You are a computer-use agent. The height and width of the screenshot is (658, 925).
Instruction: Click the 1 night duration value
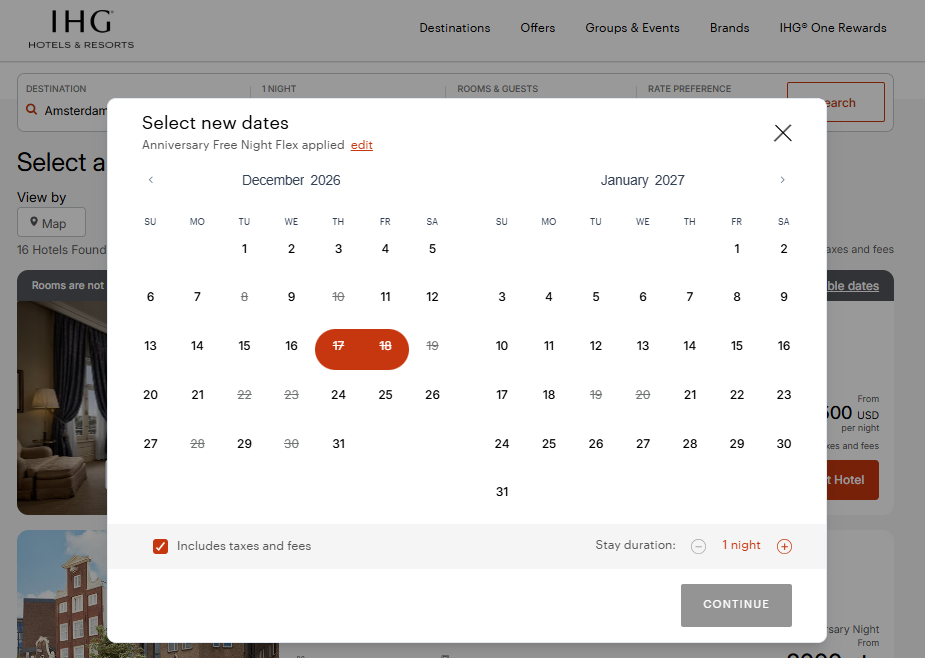741,545
